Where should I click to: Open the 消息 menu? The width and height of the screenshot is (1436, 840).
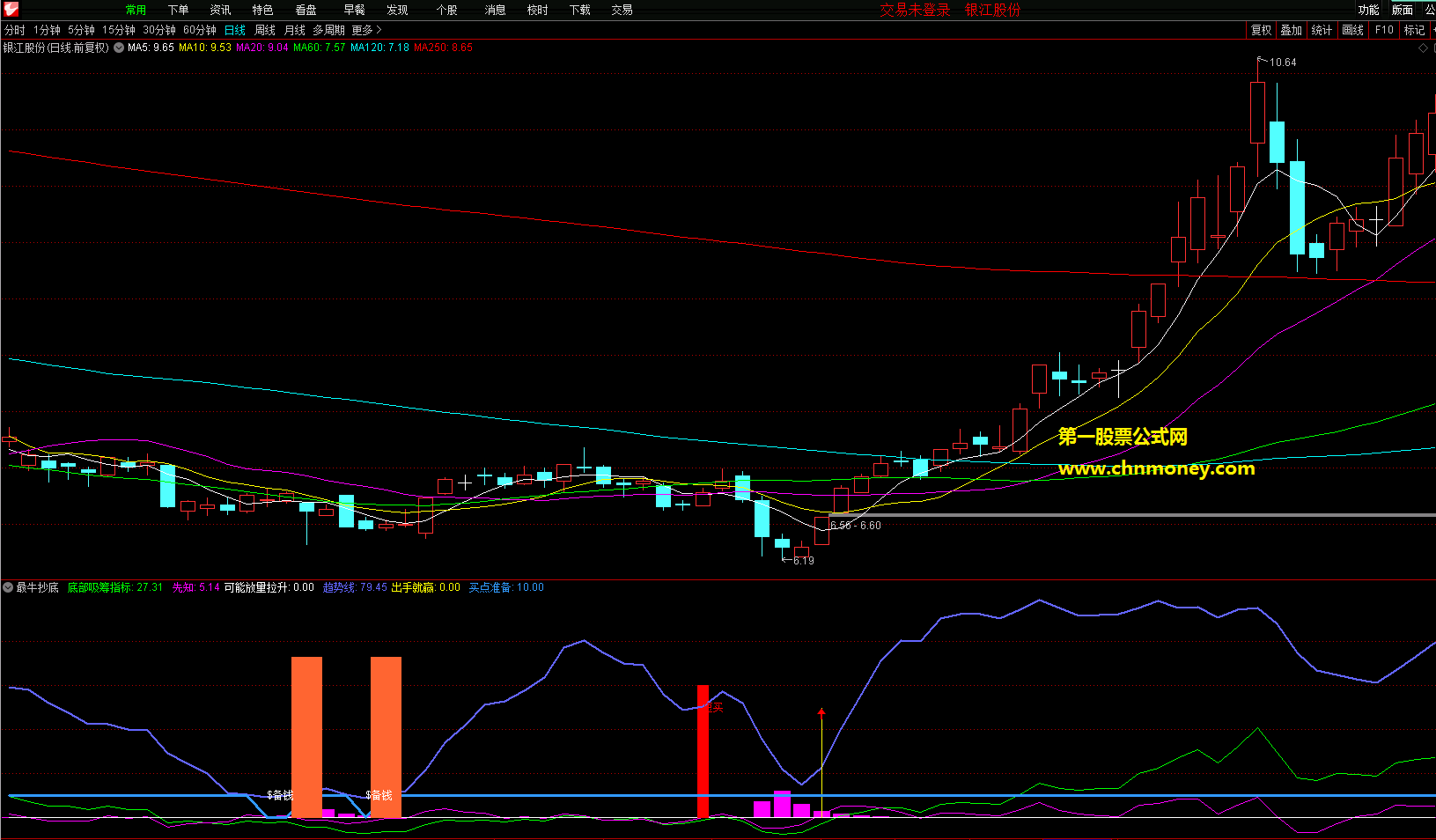pos(495,10)
